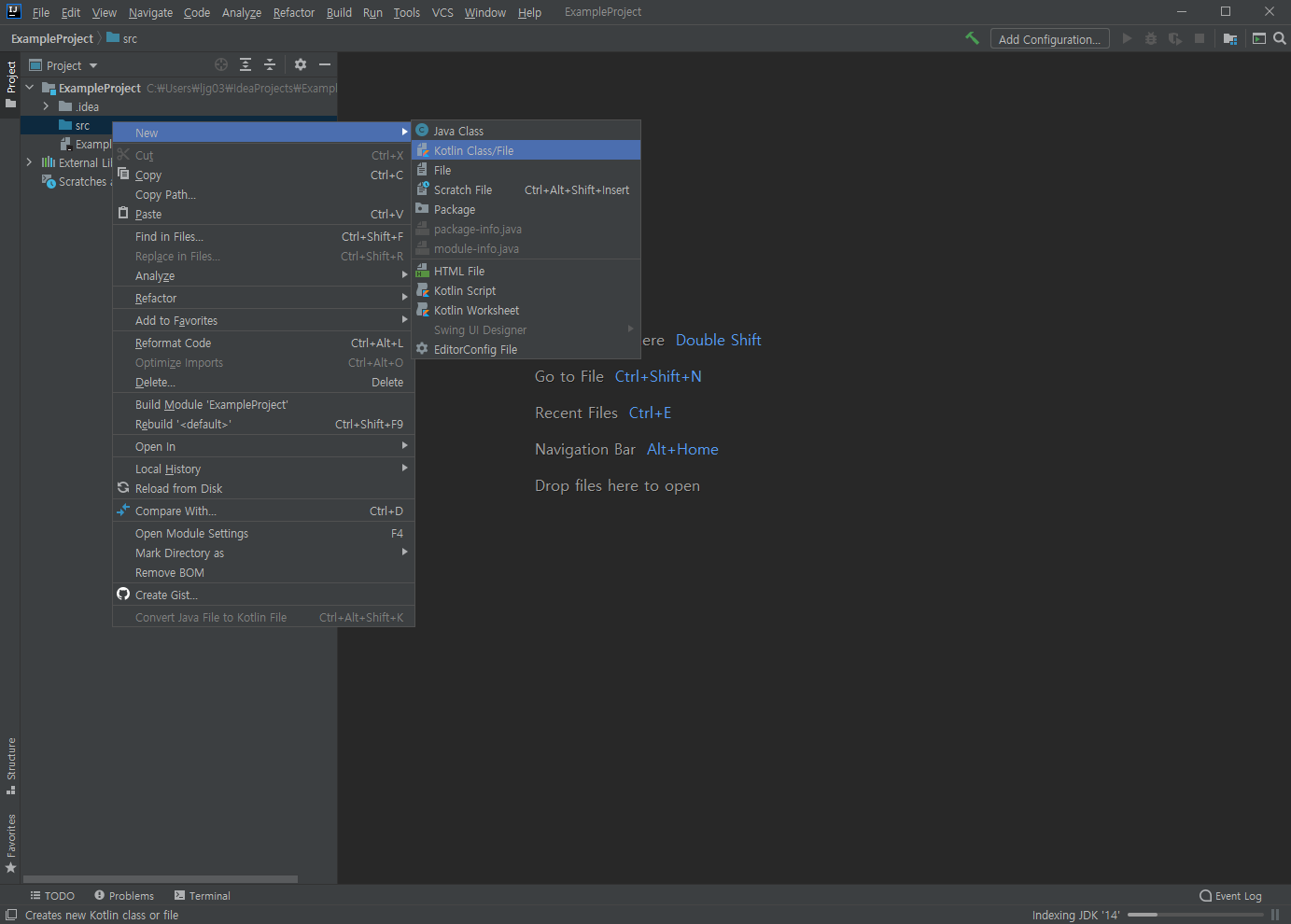Open the Project view dropdown

63,65
